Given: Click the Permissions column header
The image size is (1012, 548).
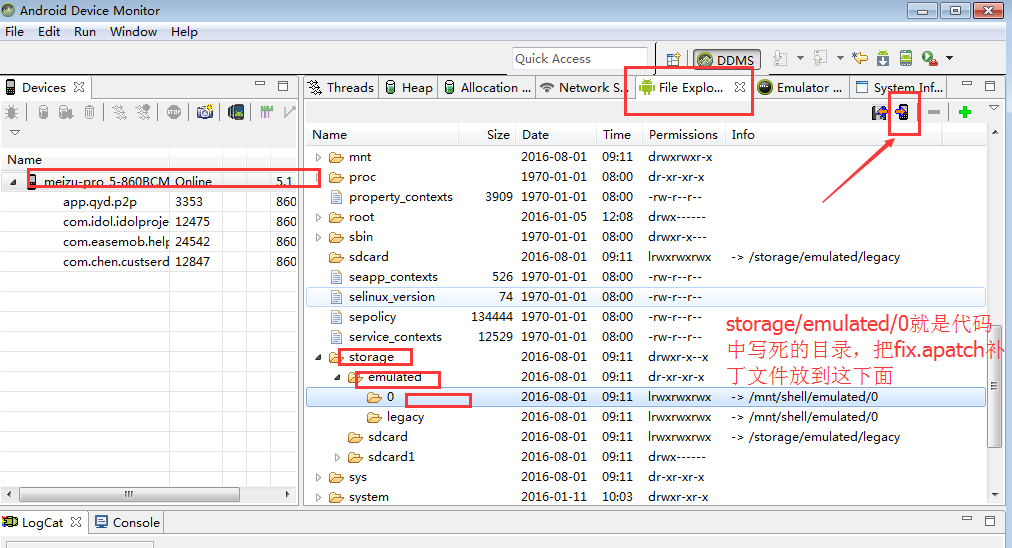Looking at the screenshot, I should click(x=683, y=134).
